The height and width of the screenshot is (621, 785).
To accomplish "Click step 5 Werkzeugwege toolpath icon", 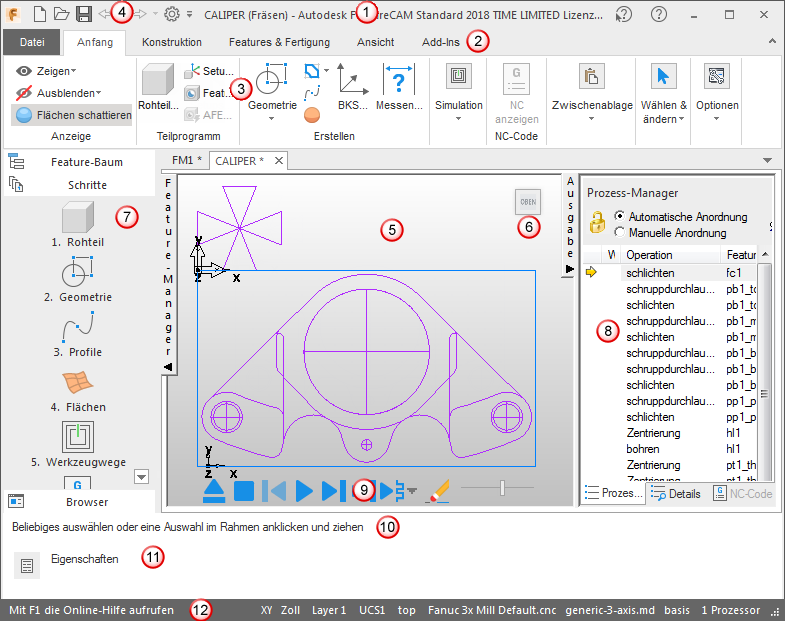I will (78, 437).
